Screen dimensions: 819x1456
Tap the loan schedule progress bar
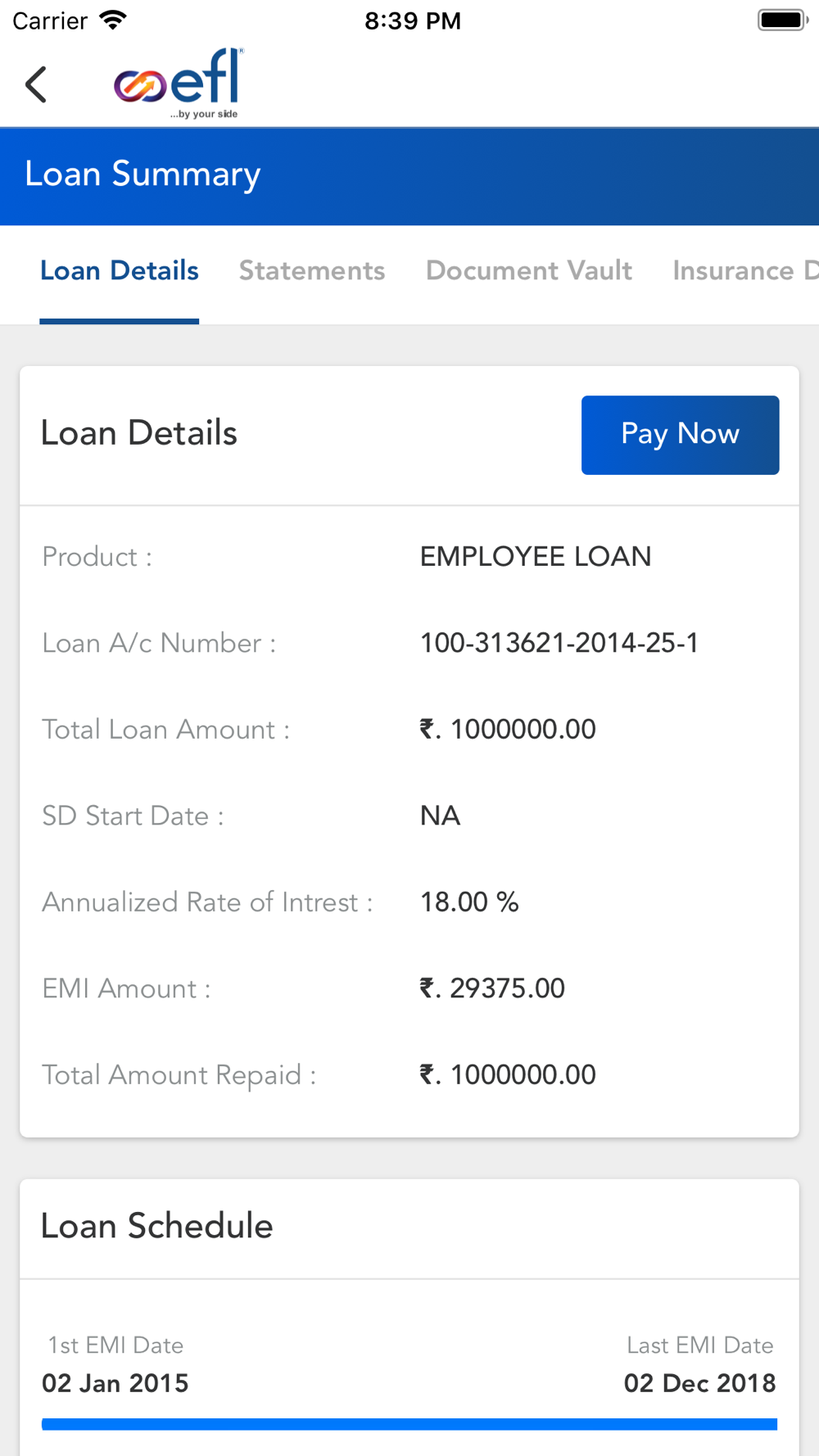click(x=409, y=1425)
